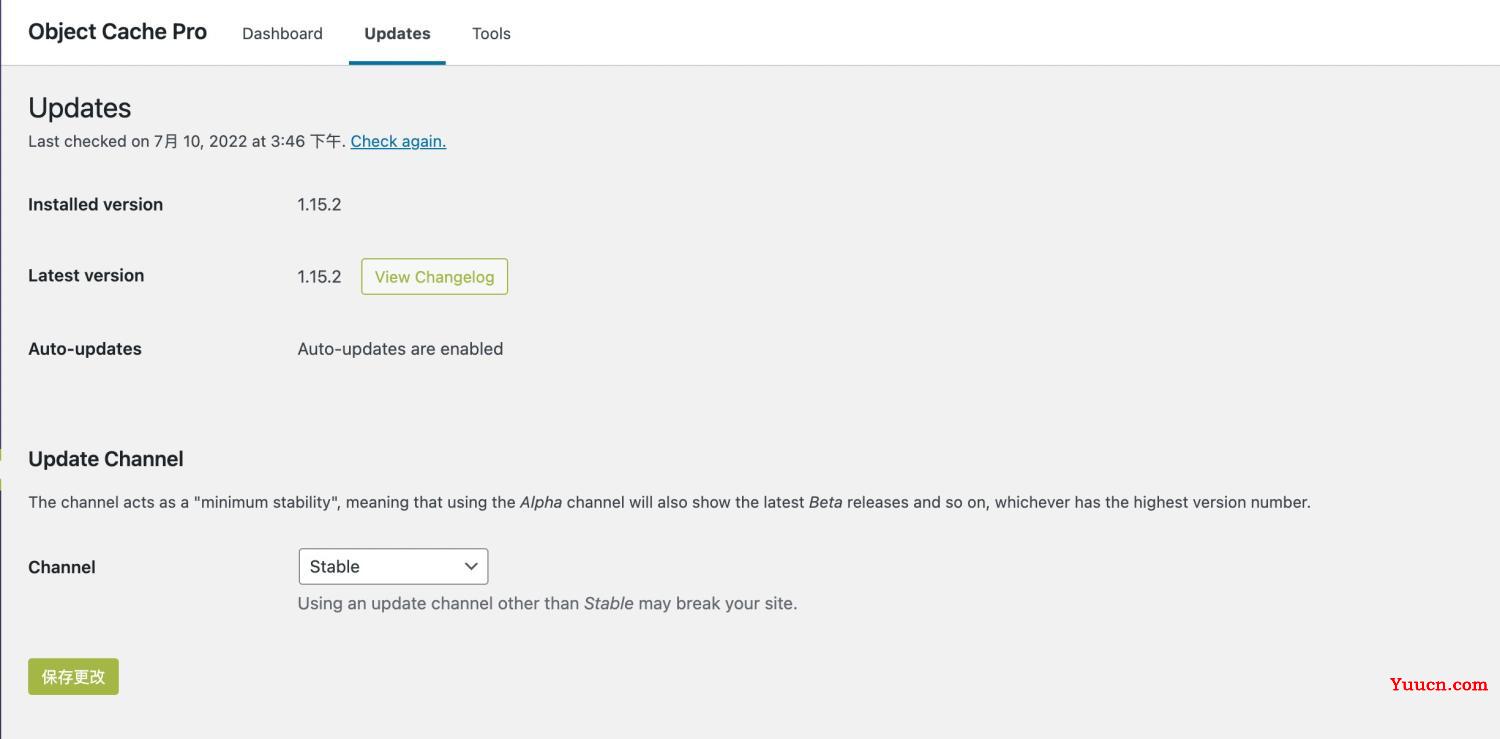Image resolution: width=1500 pixels, height=739 pixels.
Task: Click latest version number beside View Changelog
Action: tap(319, 277)
